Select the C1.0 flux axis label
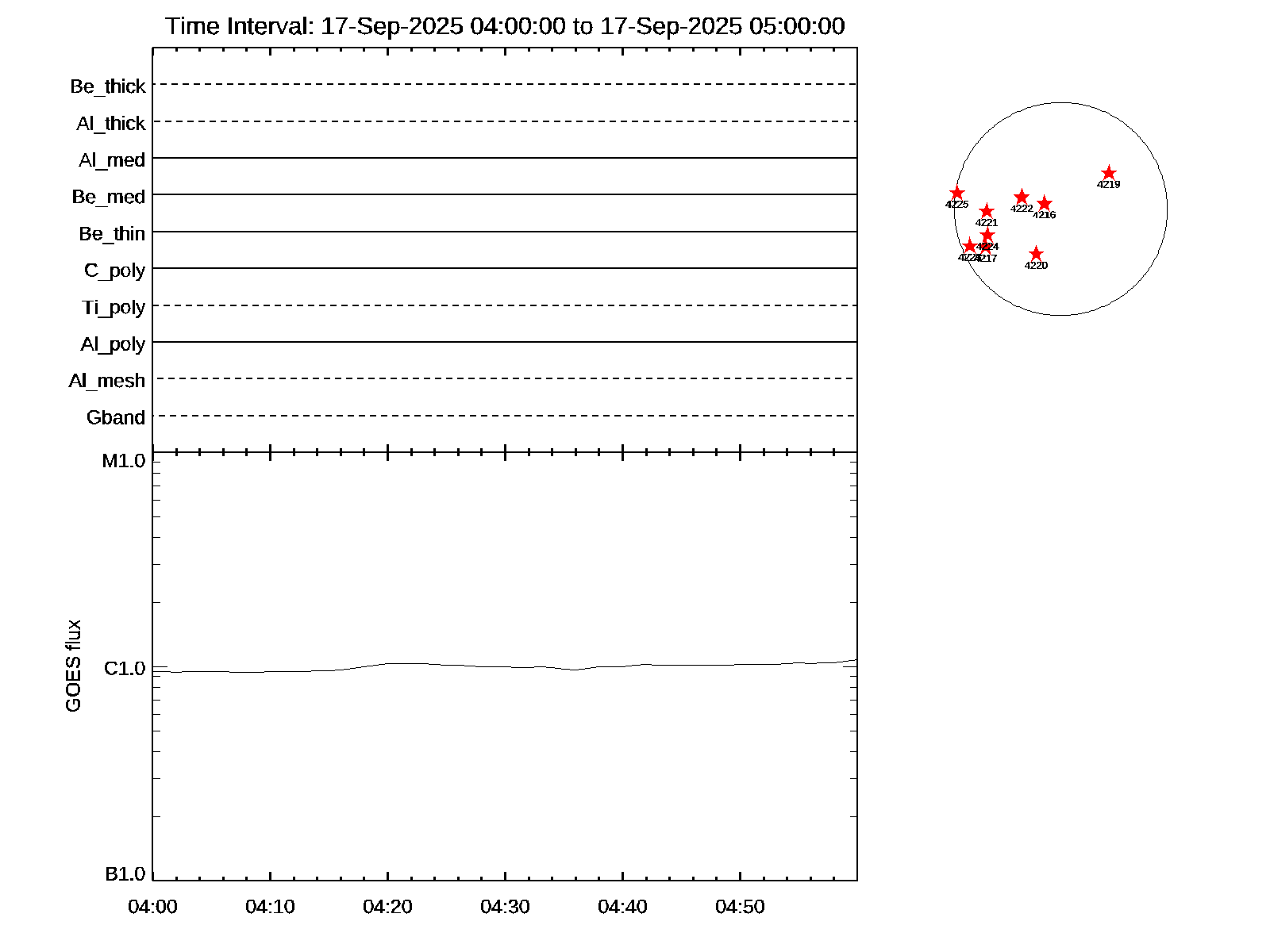This screenshot has height=952, width=1270. click(125, 669)
